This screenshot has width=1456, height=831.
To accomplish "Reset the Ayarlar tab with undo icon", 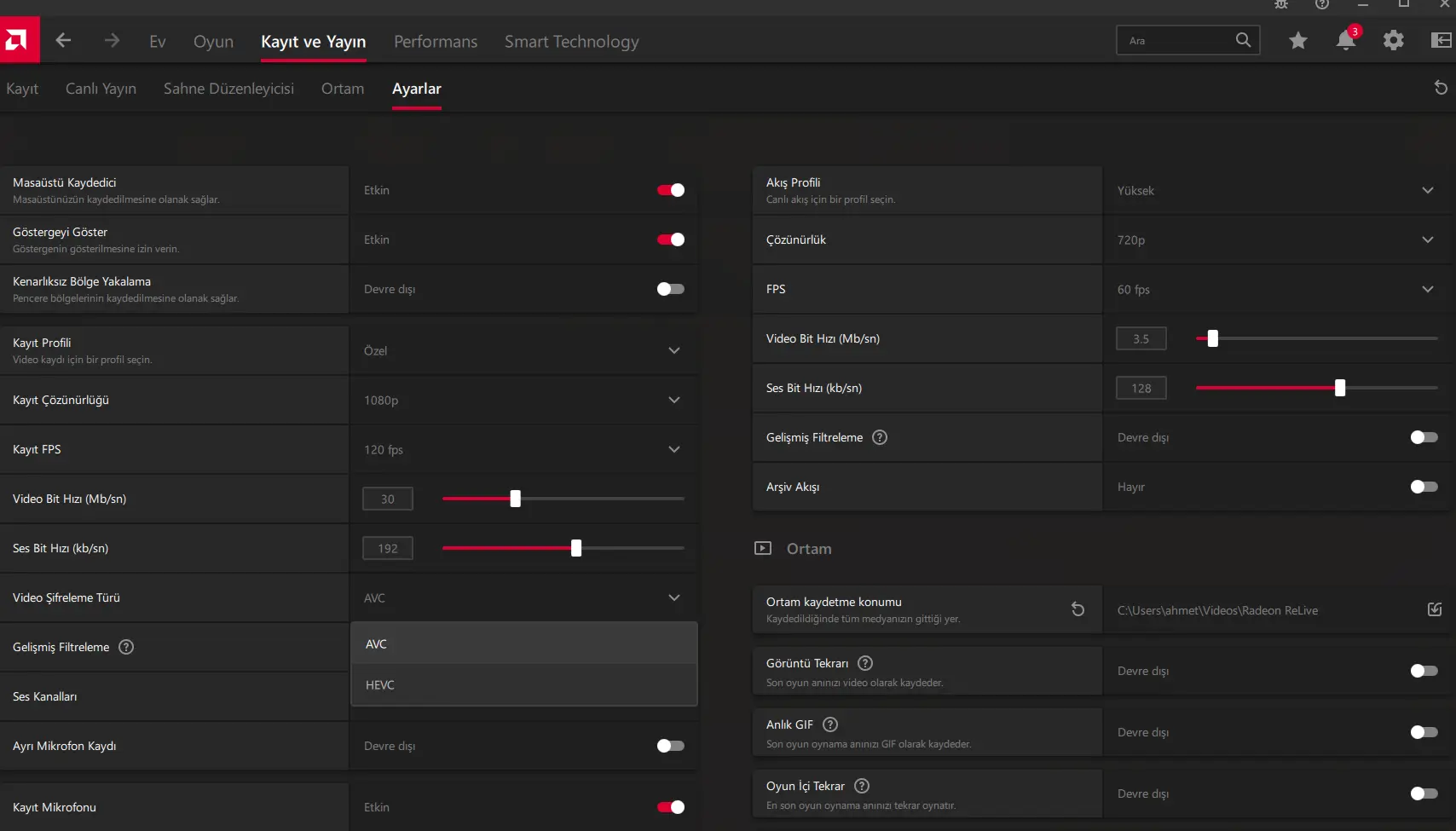I will 1441,88.
